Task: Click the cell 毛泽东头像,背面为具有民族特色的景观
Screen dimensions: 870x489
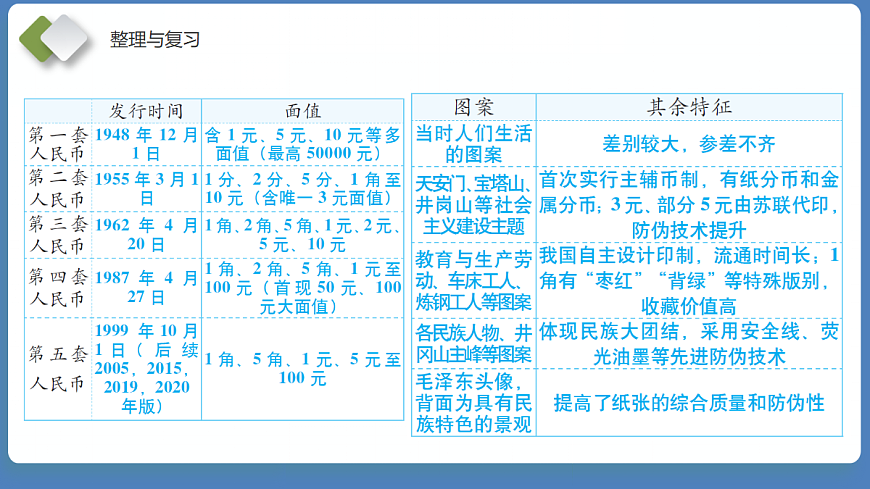Action: click(x=474, y=402)
